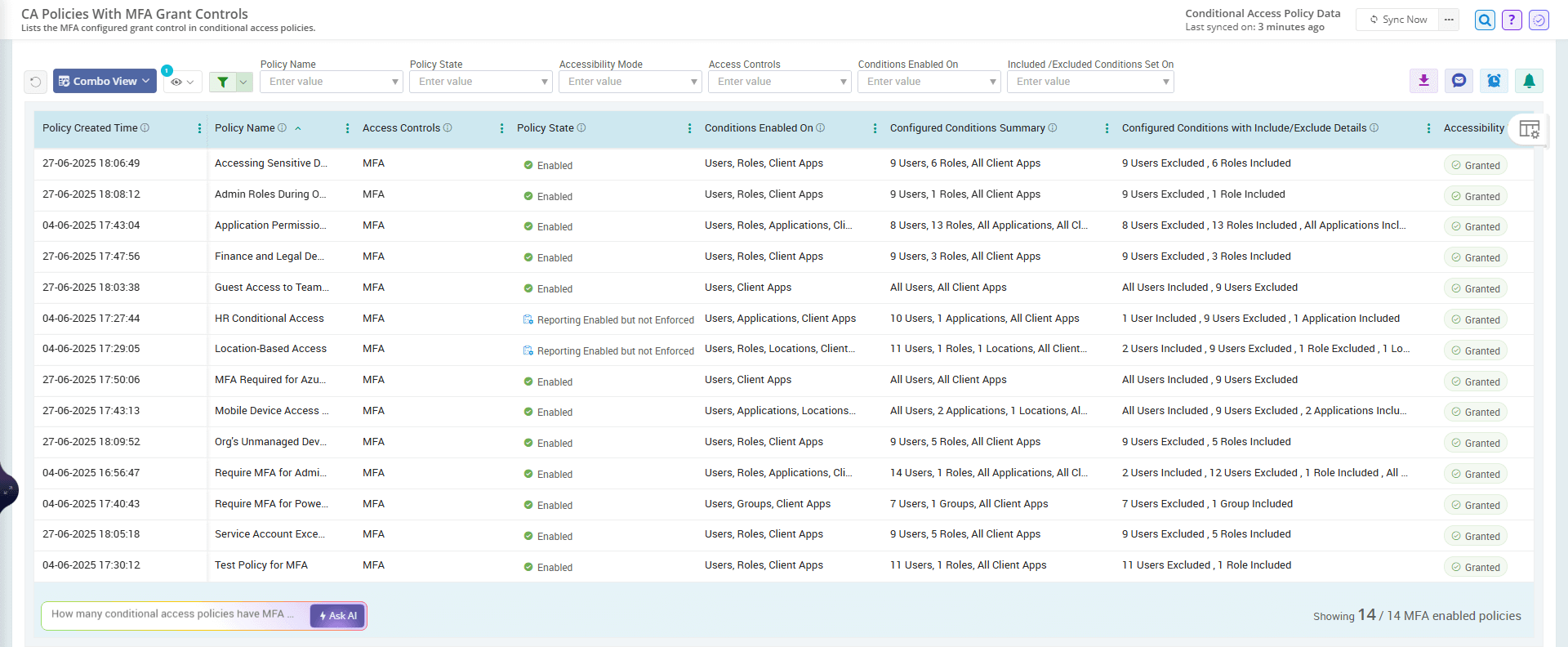Click the download/export report icon
This screenshot has width=1568, height=647.
coord(1423,80)
